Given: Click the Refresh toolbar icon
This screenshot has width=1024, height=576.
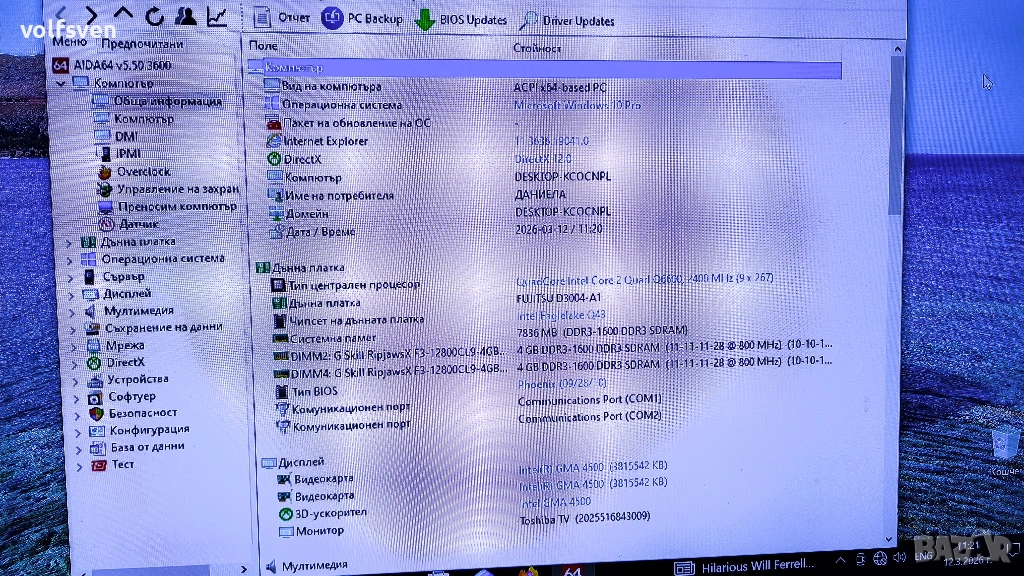Looking at the screenshot, I should (154, 16).
